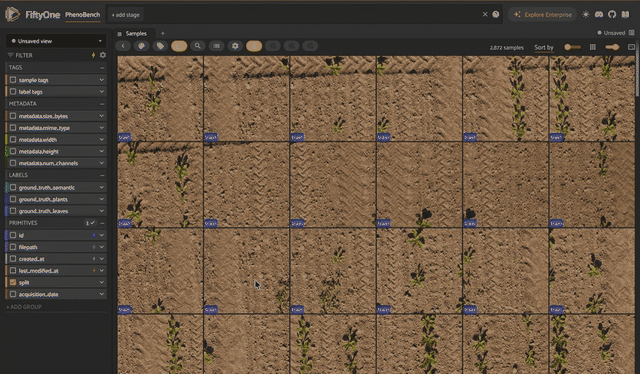The image size is (640, 374).
Task: Click the id field row
Action: point(56,235)
